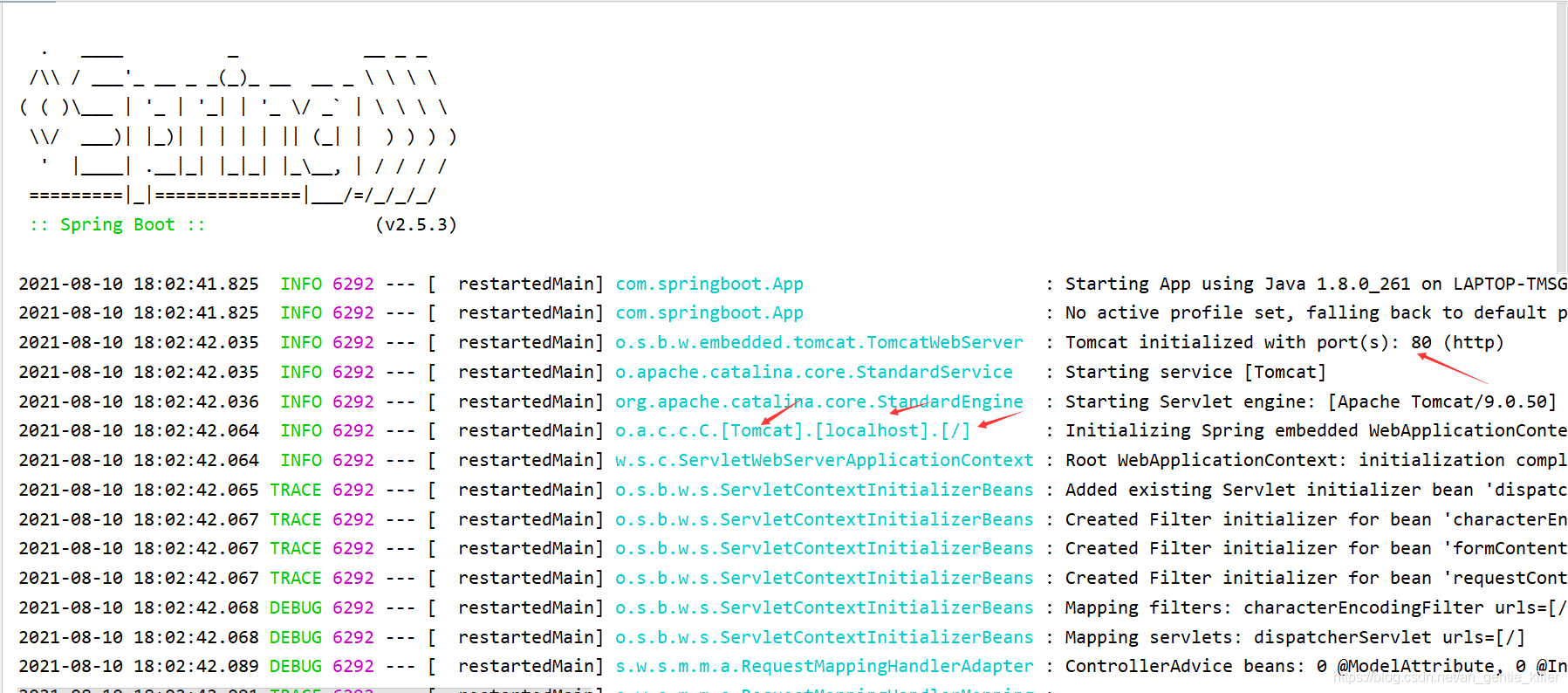Click the TRACE level at 18:02:42.065

(x=296, y=490)
